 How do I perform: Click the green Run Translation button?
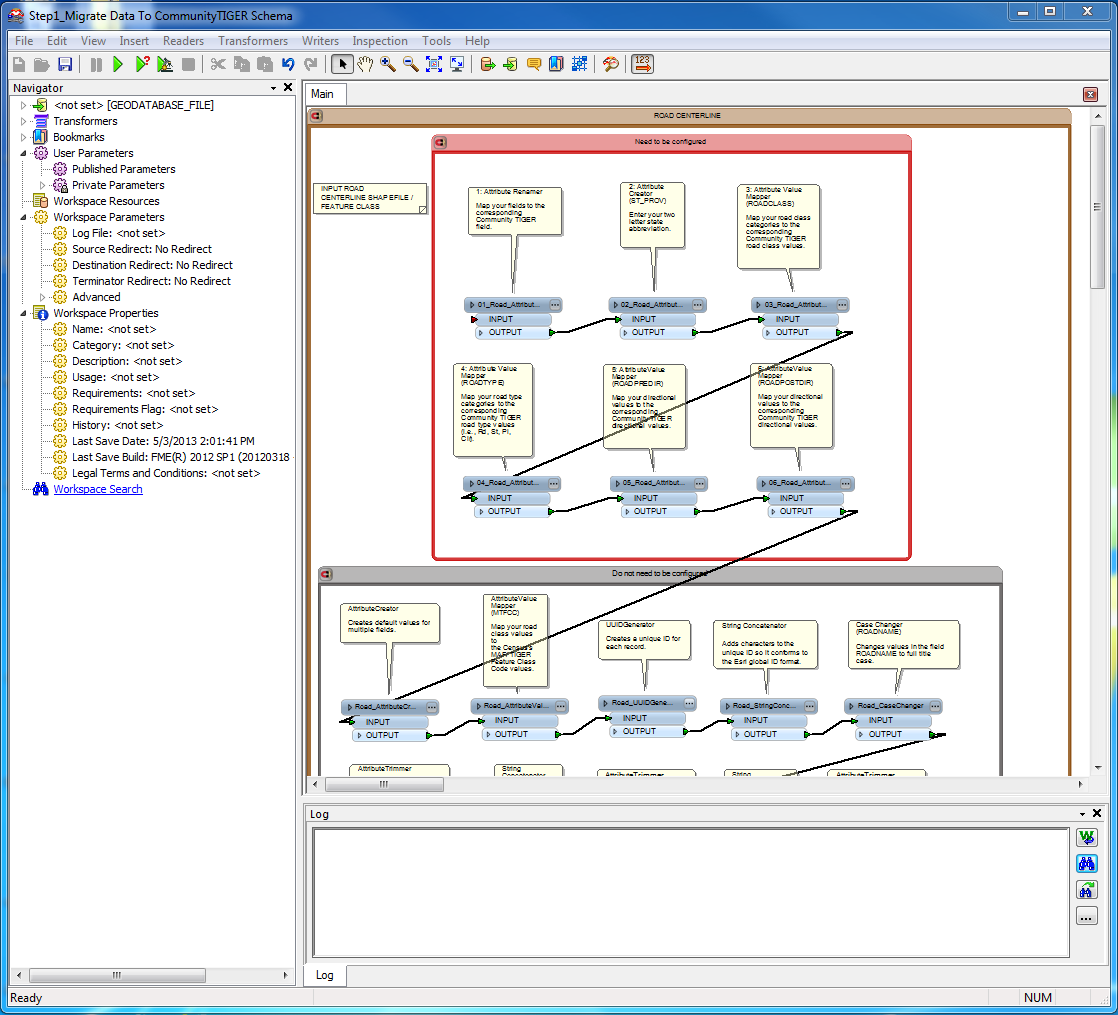[118, 65]
